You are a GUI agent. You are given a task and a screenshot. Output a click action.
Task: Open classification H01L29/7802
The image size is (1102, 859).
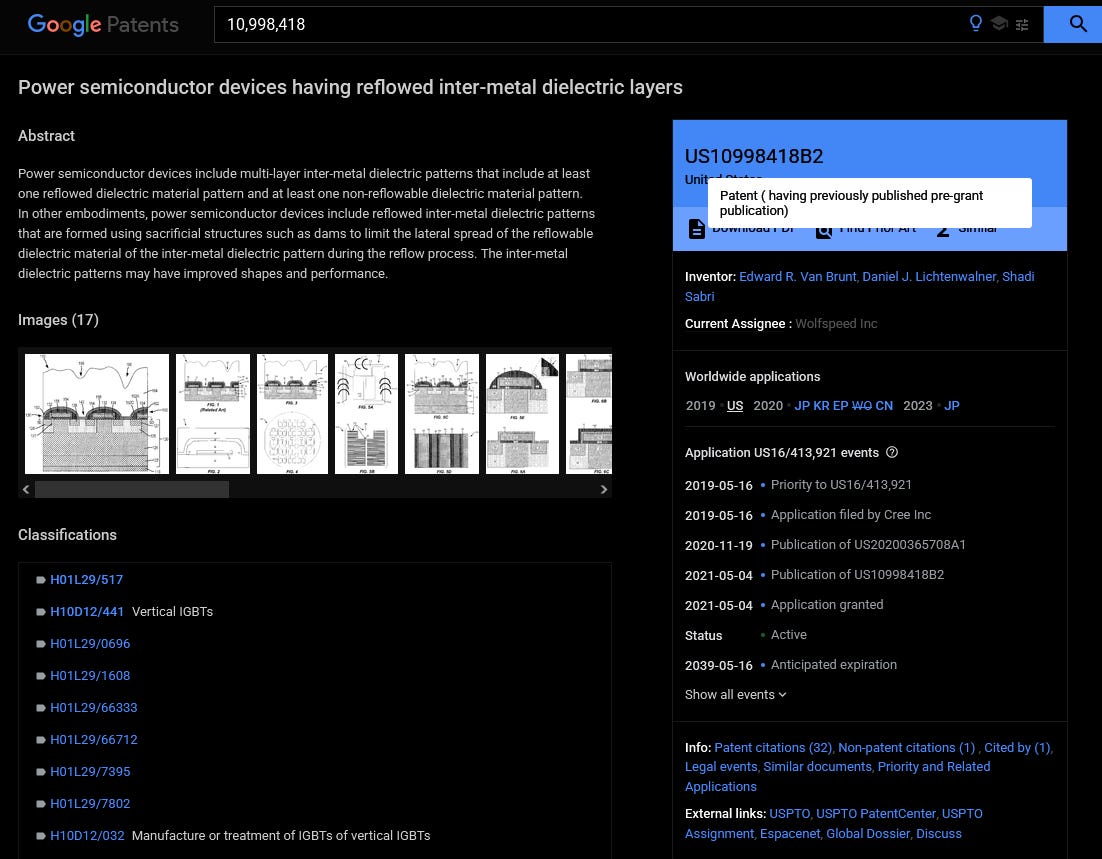90,804
